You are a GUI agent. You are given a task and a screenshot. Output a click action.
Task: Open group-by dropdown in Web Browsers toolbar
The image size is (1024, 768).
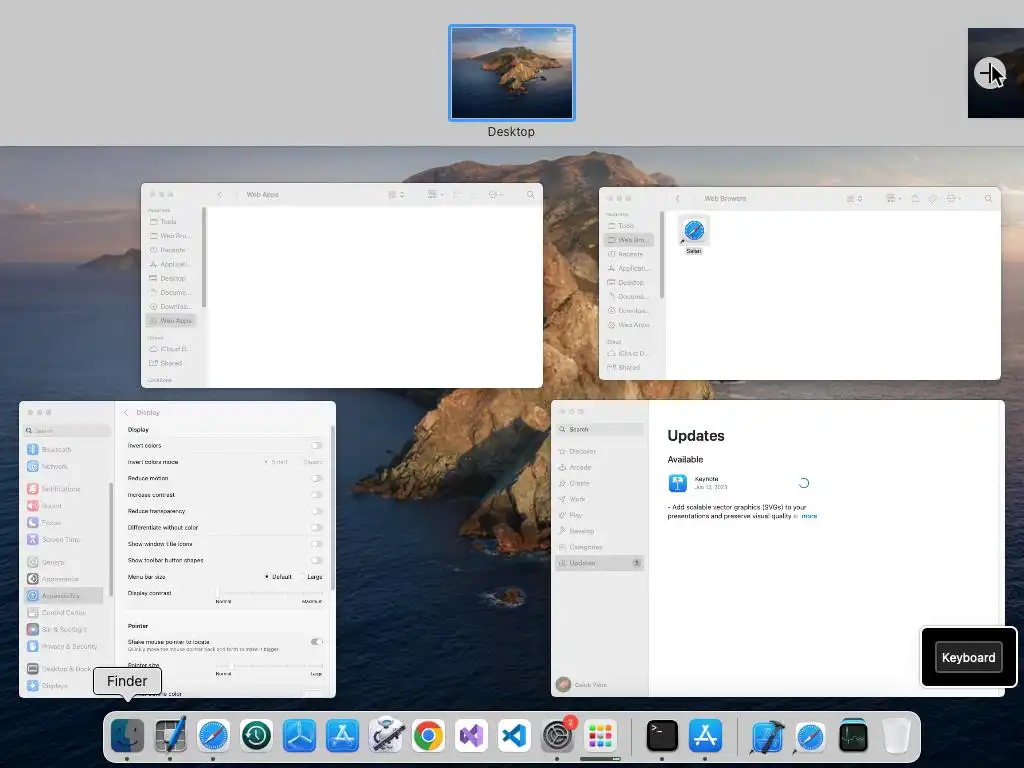[x=893, y=199]
